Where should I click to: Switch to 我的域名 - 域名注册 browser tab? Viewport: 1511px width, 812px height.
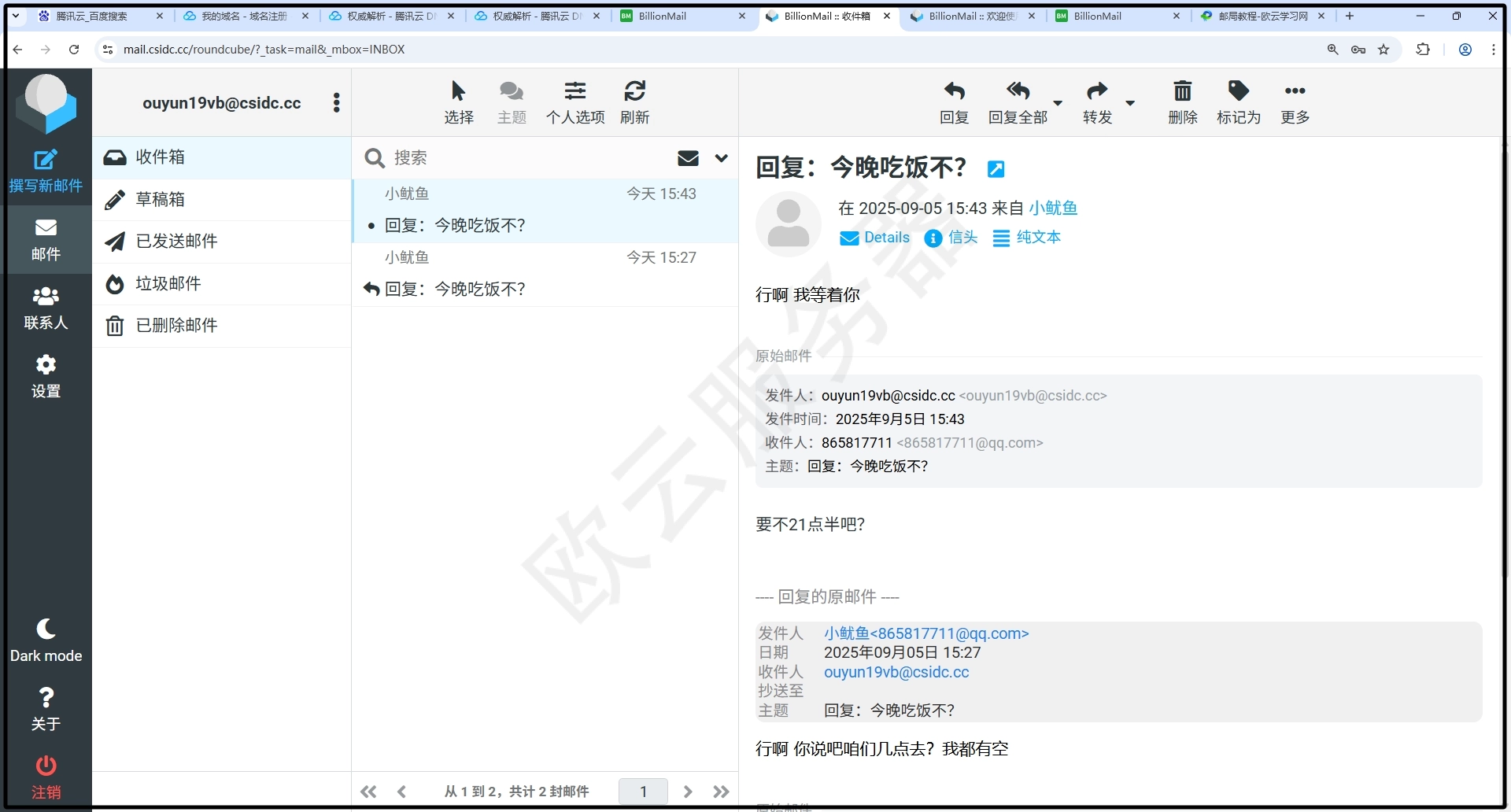click(246, 16)
